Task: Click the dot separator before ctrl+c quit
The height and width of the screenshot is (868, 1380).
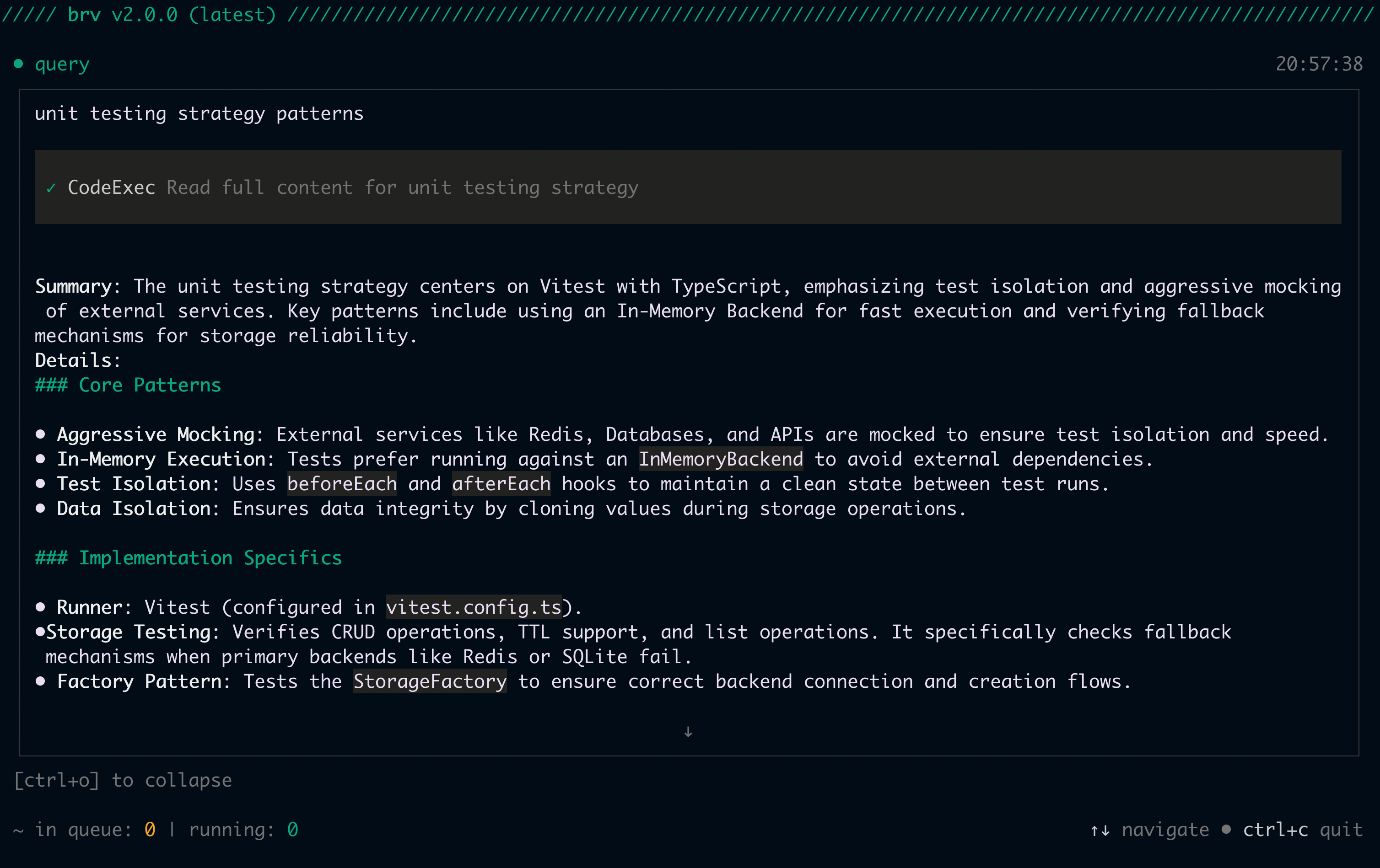Action: 1225,829
